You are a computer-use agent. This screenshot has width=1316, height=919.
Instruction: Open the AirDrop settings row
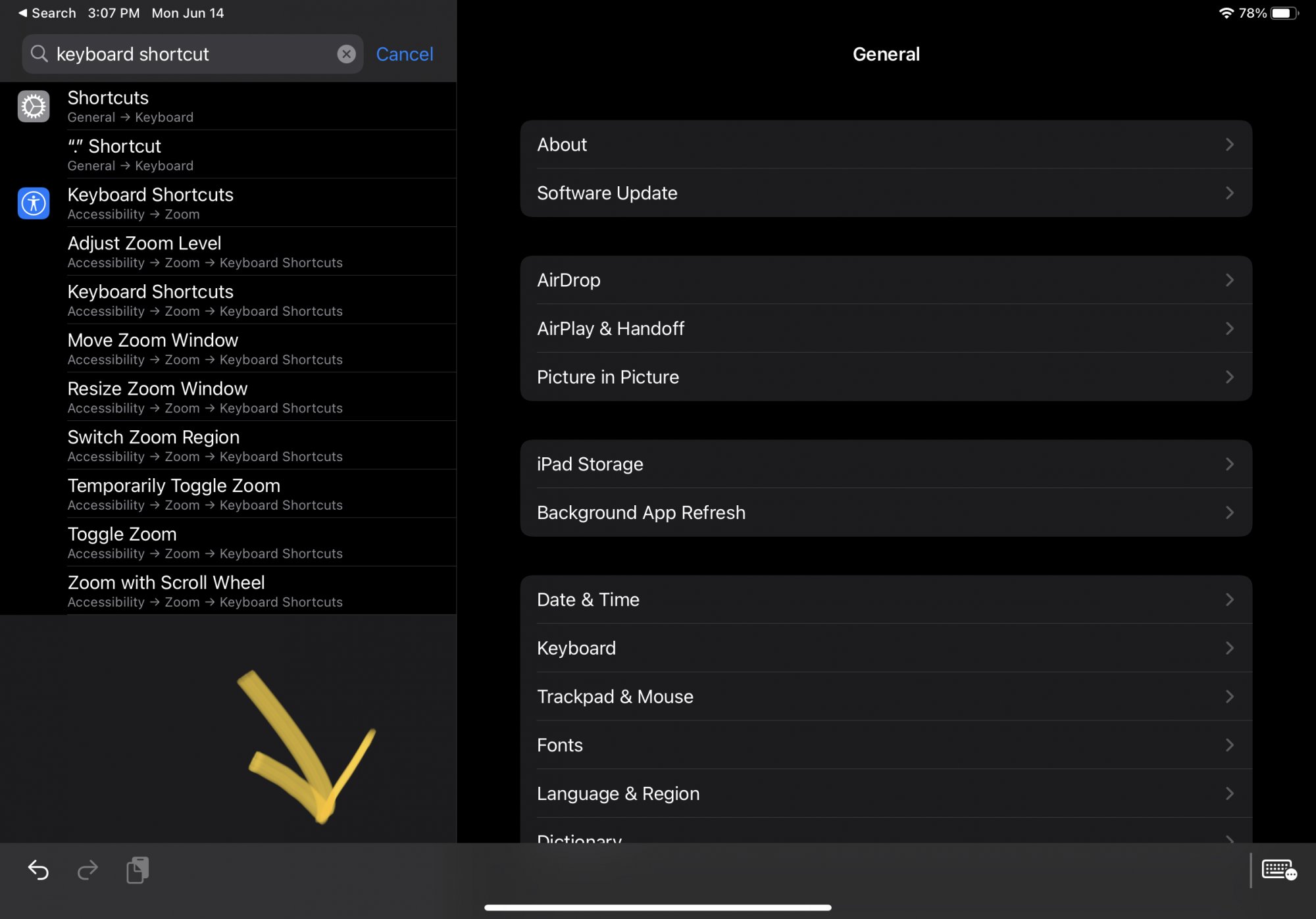pos(885,280)
